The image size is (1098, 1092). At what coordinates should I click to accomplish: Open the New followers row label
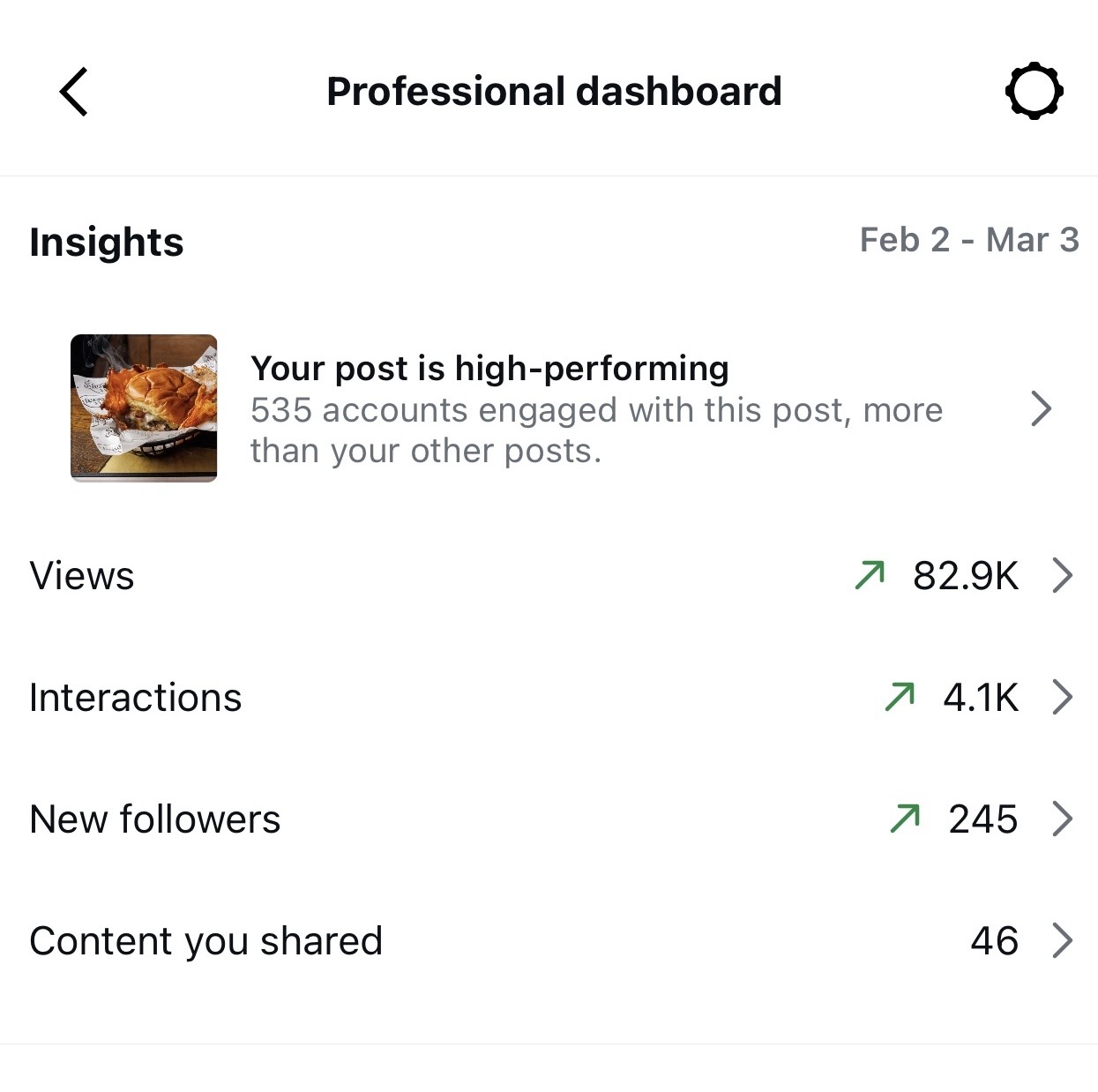point(154,819)
